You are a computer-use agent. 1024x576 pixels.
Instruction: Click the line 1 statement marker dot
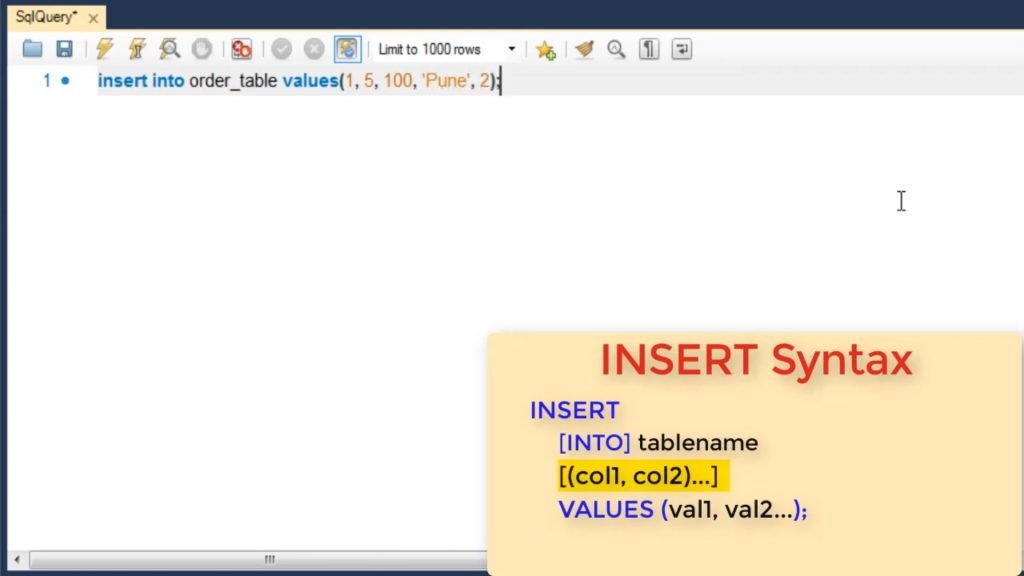pyautogui.click(x=65, y=81)
